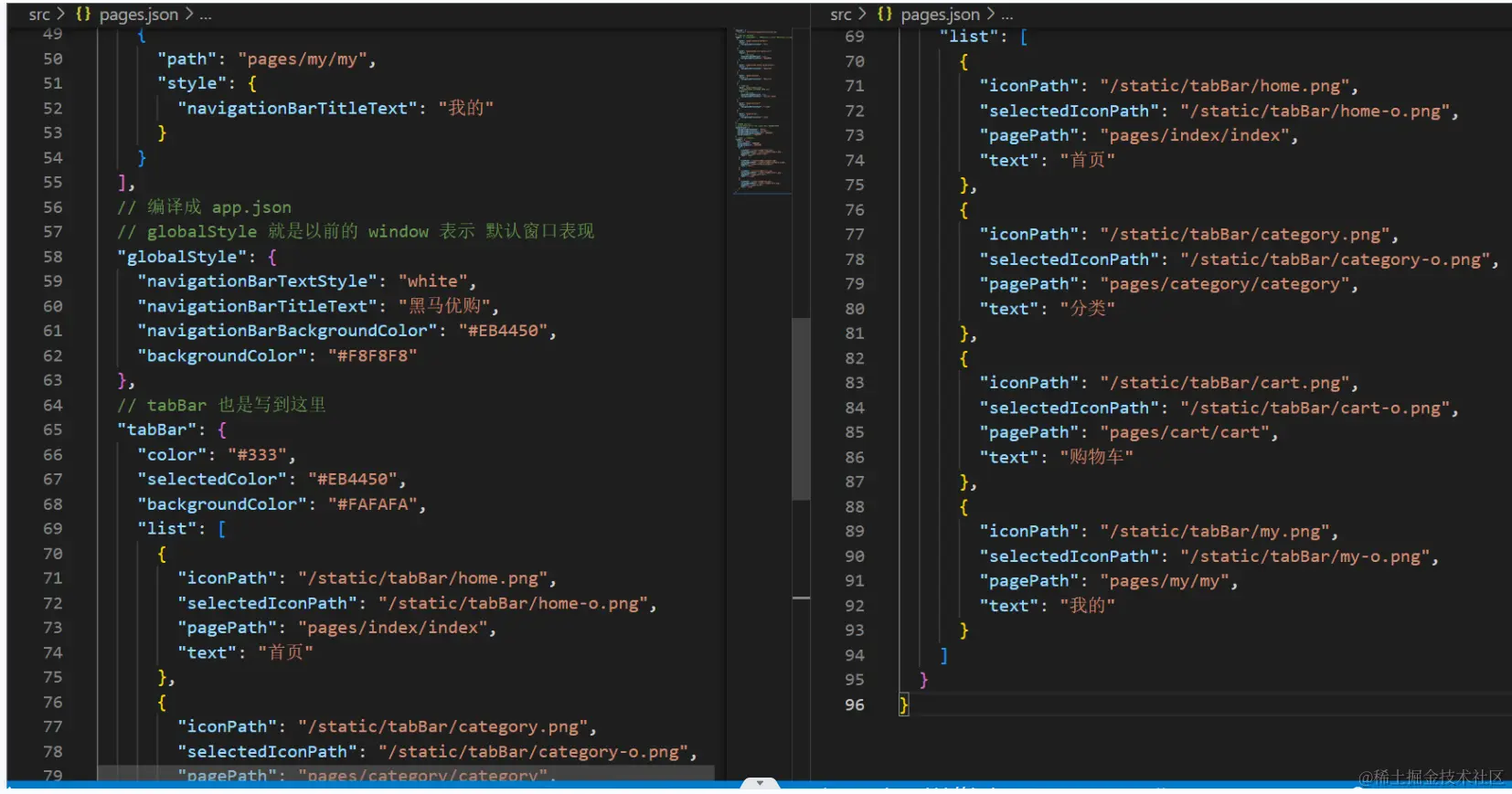1512x794 pixels.
Task: Click the JSON braces icon in right breadcrumb
Action: [x=885, y=14]
